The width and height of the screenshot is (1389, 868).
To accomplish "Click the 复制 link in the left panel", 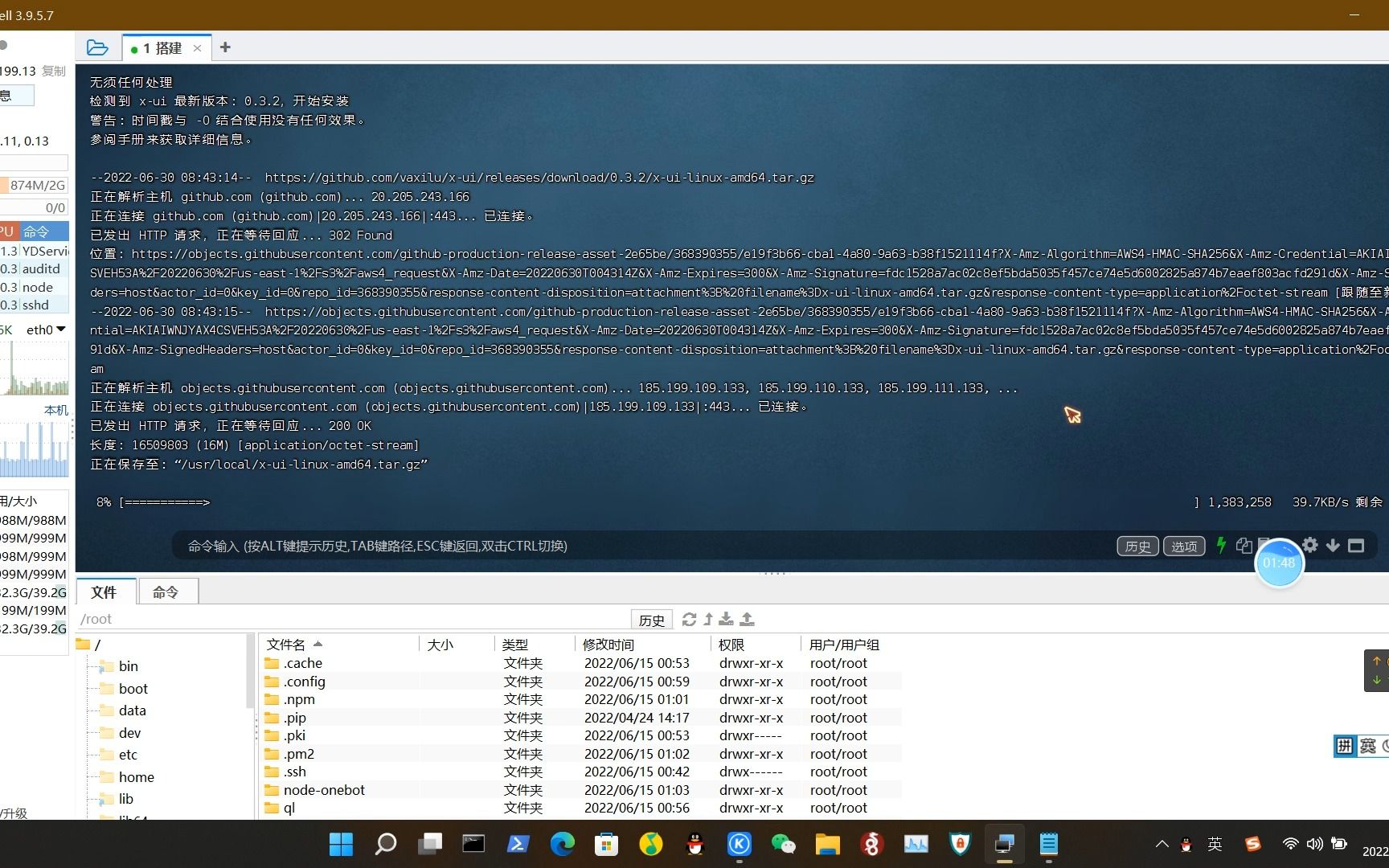I will tap(53, 71).
